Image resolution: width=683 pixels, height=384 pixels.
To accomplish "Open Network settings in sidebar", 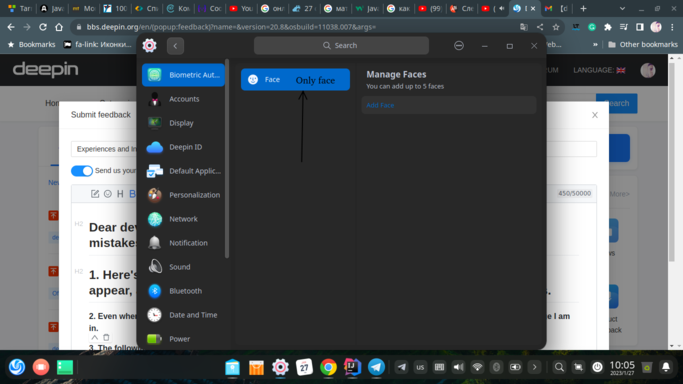I will click(x=183, y=219).
